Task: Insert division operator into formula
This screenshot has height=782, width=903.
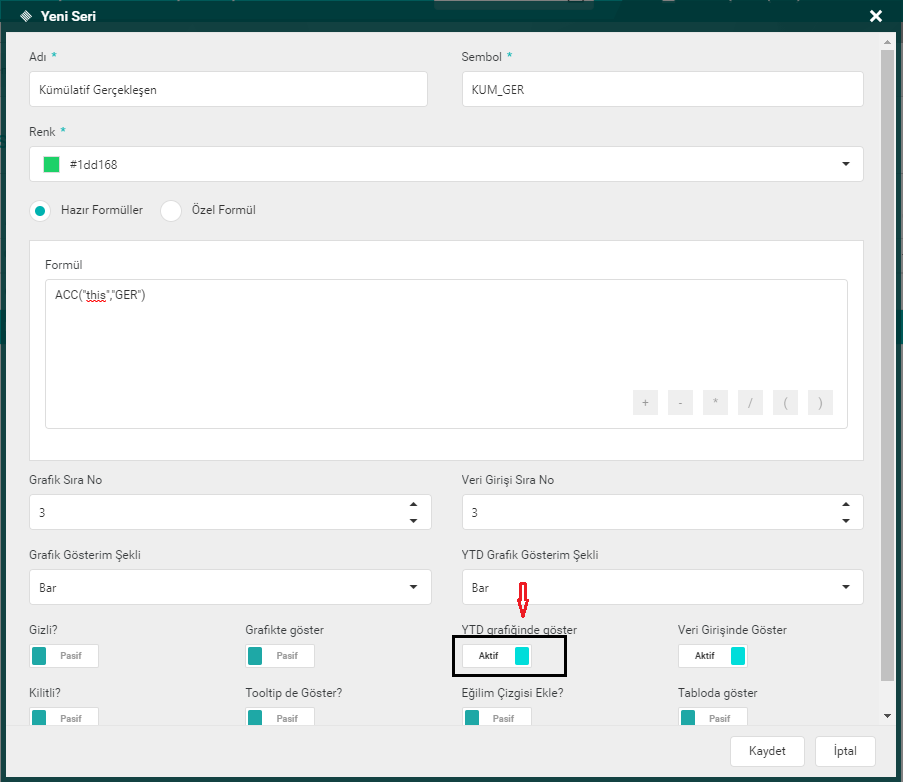Action: pos(750,403)
